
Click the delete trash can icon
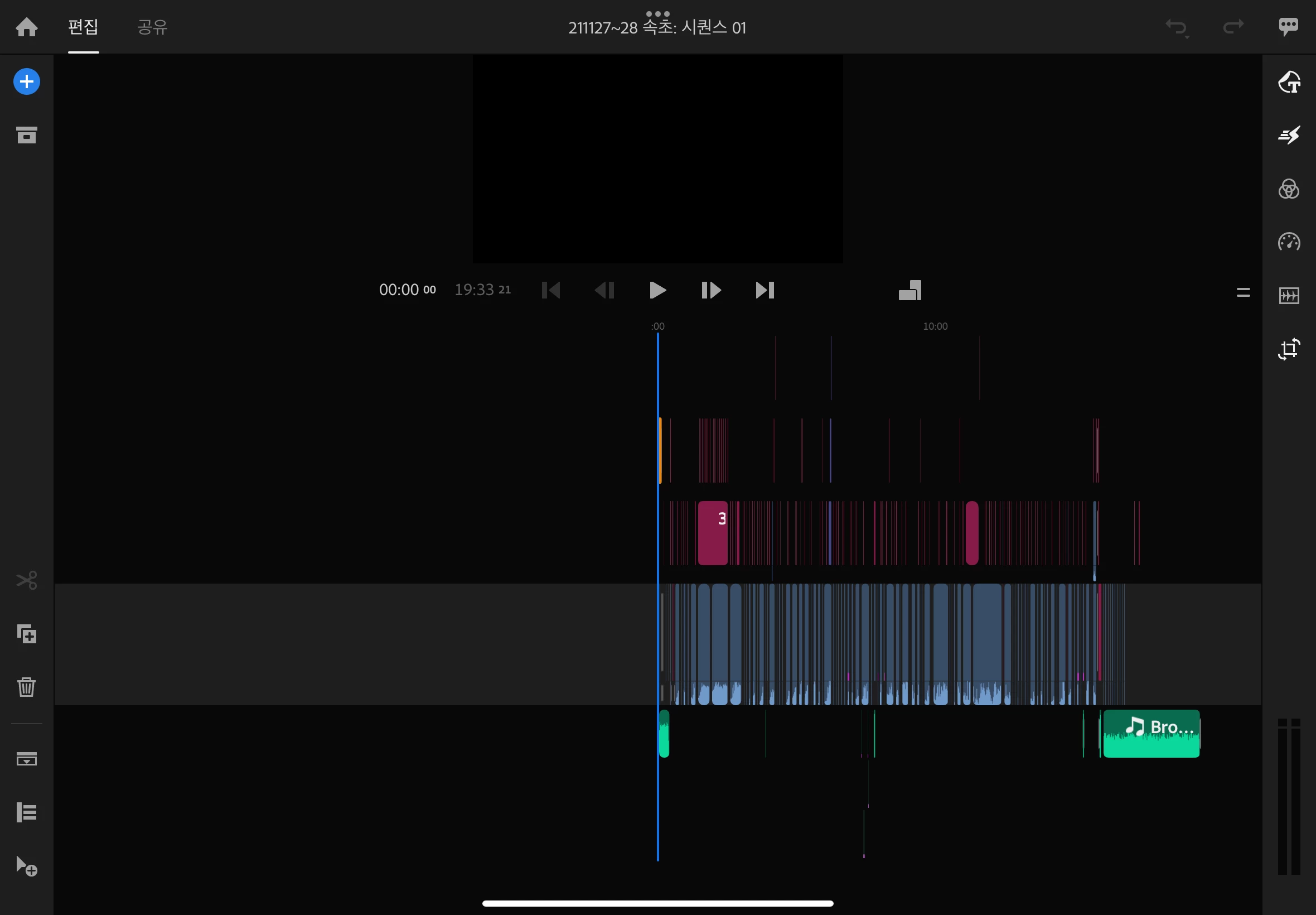click(26, 687)
